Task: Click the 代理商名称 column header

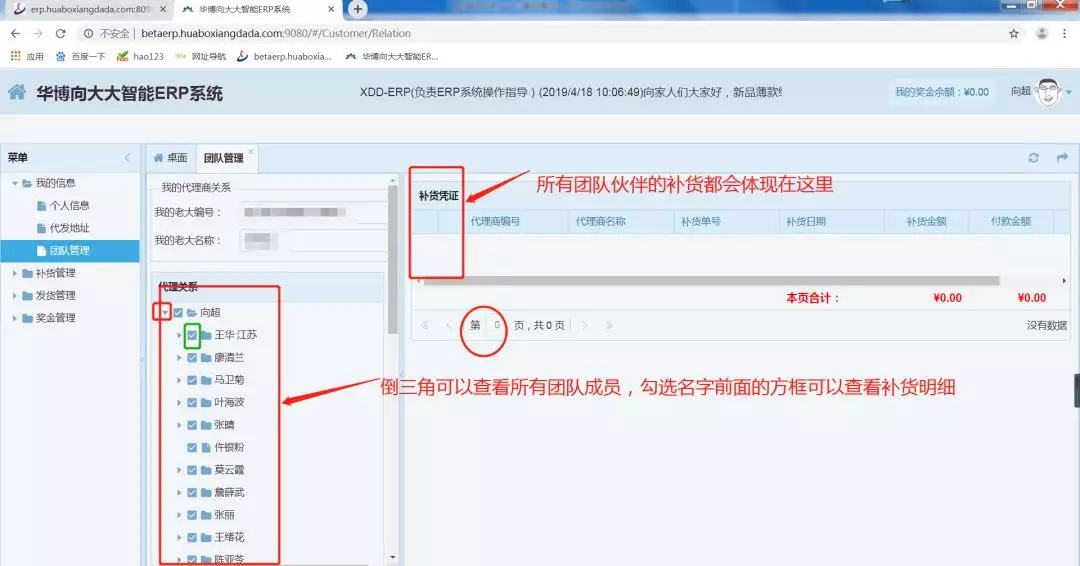Action: 621,221
